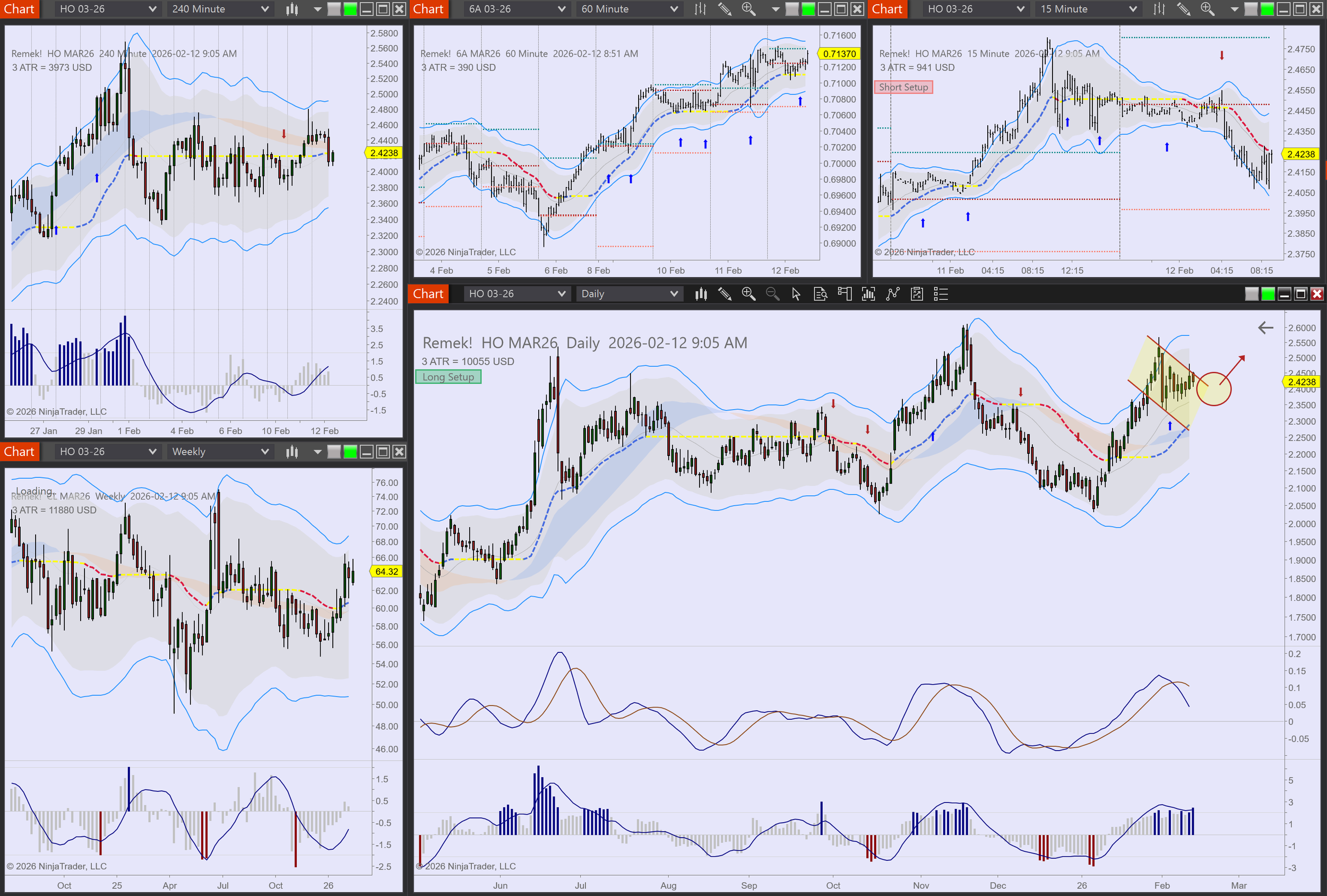Click Chart tab of Weekly window
The width and height of the screenshot is (1327, 896).
pos(20,452)
